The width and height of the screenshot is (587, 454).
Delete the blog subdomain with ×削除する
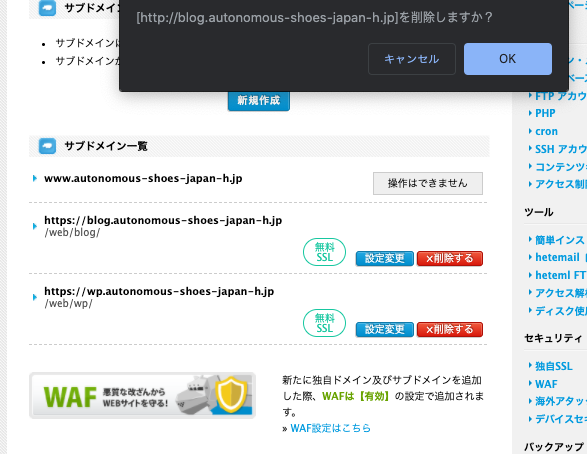point(450,258)
